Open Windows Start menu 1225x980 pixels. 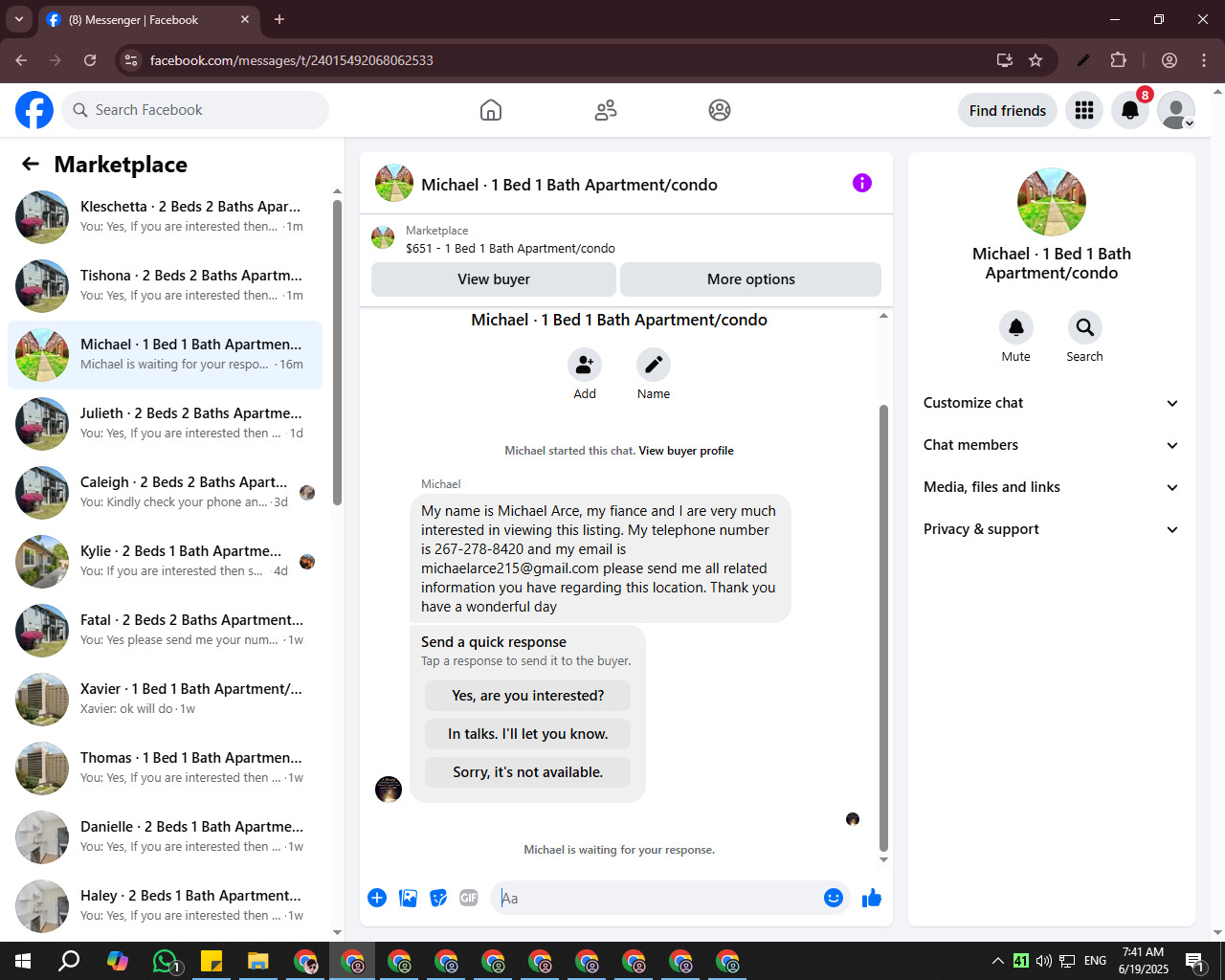(23, 961)
